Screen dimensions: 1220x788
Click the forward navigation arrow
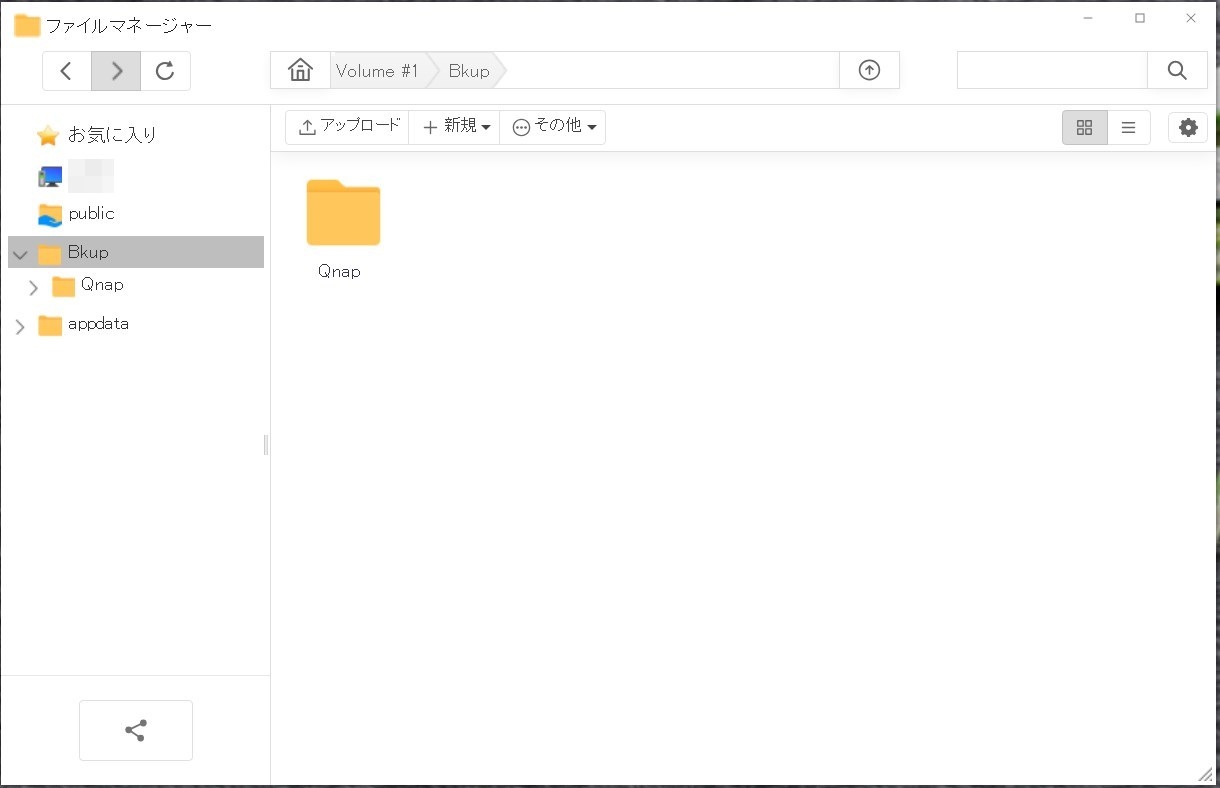click(116, 71)
